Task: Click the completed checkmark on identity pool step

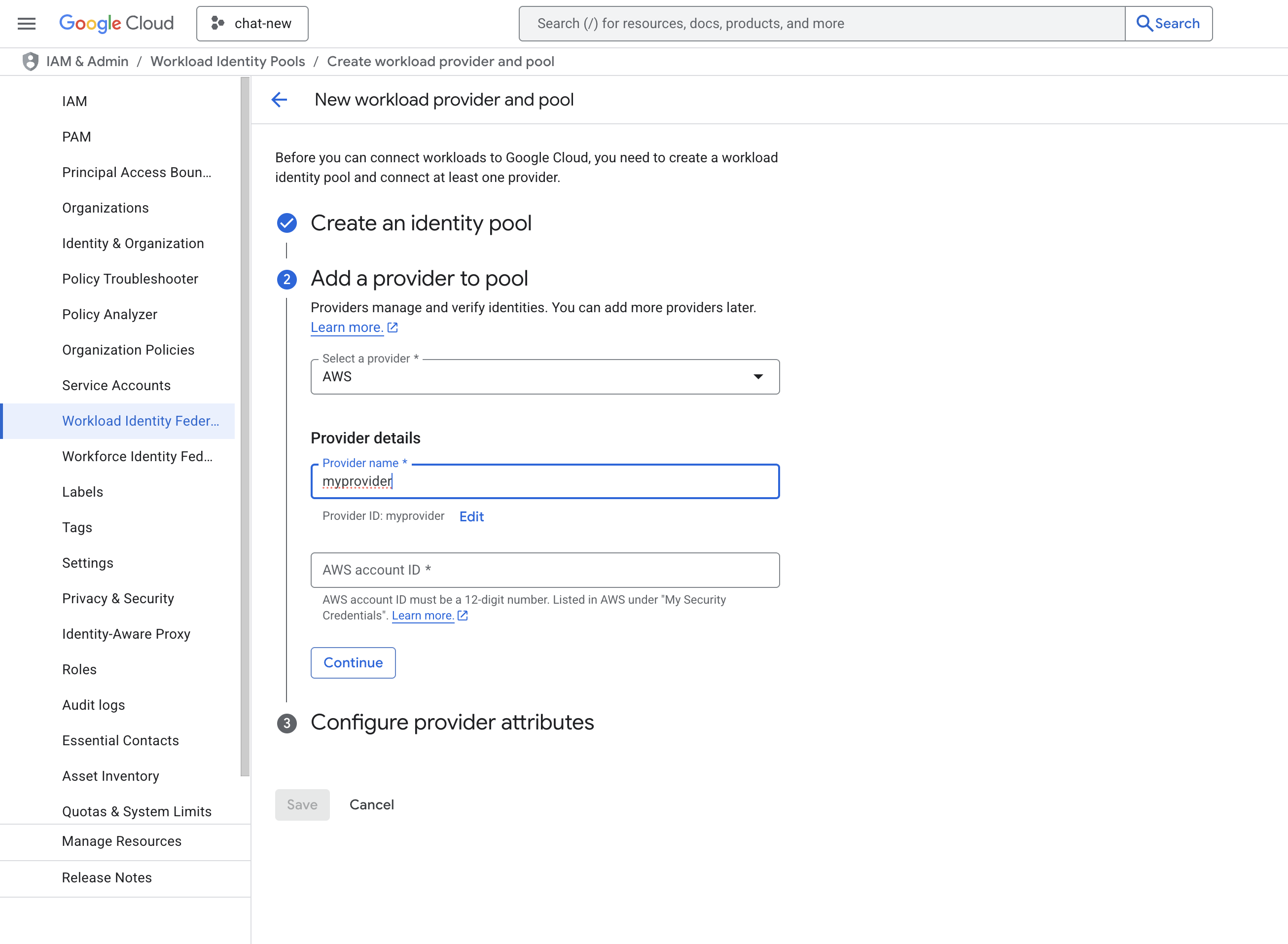Action: tap(286, 223)
